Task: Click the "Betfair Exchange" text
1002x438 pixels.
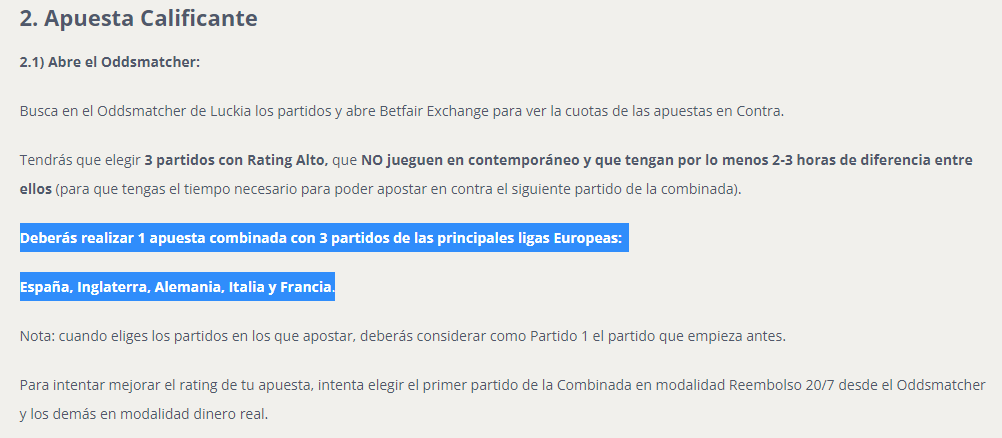Action: 433,111
